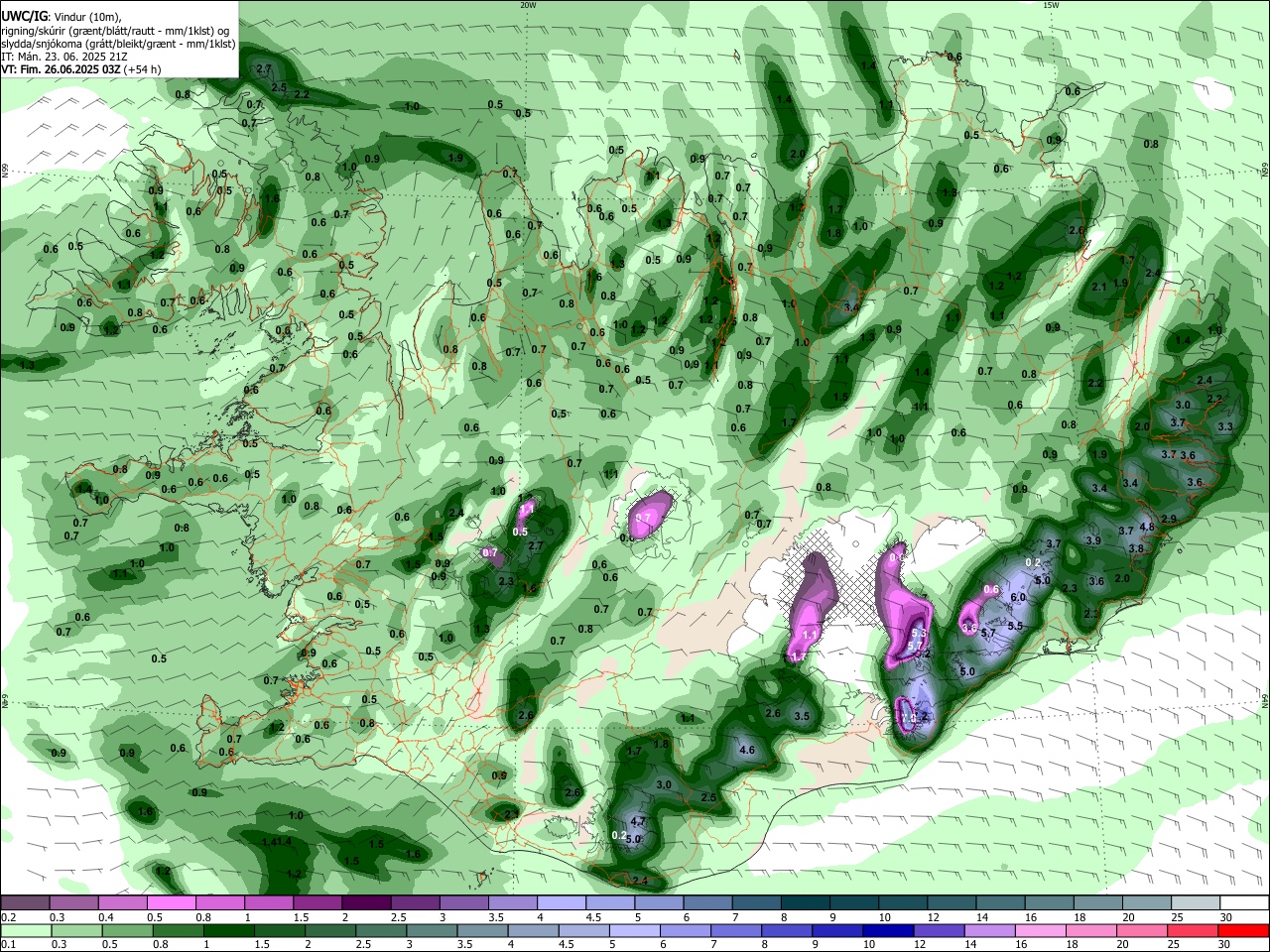Click the '20W' longitude label
The height and width of the screenshot is (952, 1270).
528,5
